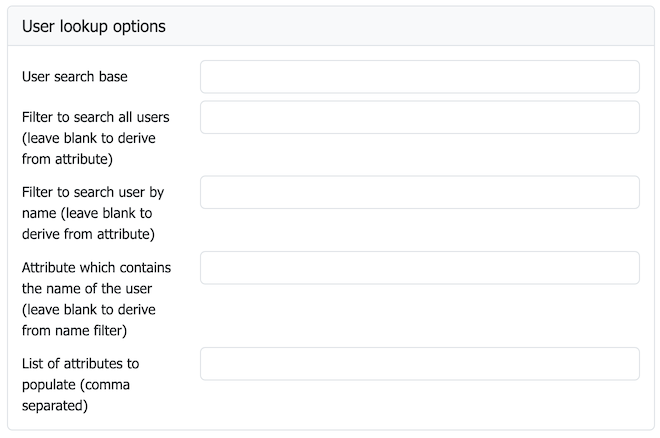Viewport: 660px width, 438px height.
Task: Click the List of attributes to populate label
Action: click(80, 385)
